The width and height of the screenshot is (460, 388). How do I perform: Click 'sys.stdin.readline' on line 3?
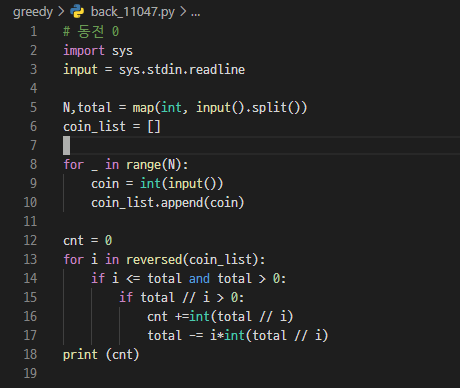tap(182, 70)
